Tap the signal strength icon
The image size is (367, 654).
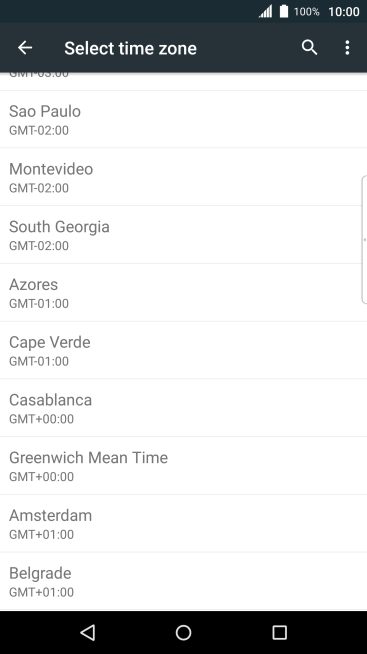click(266, 12)
